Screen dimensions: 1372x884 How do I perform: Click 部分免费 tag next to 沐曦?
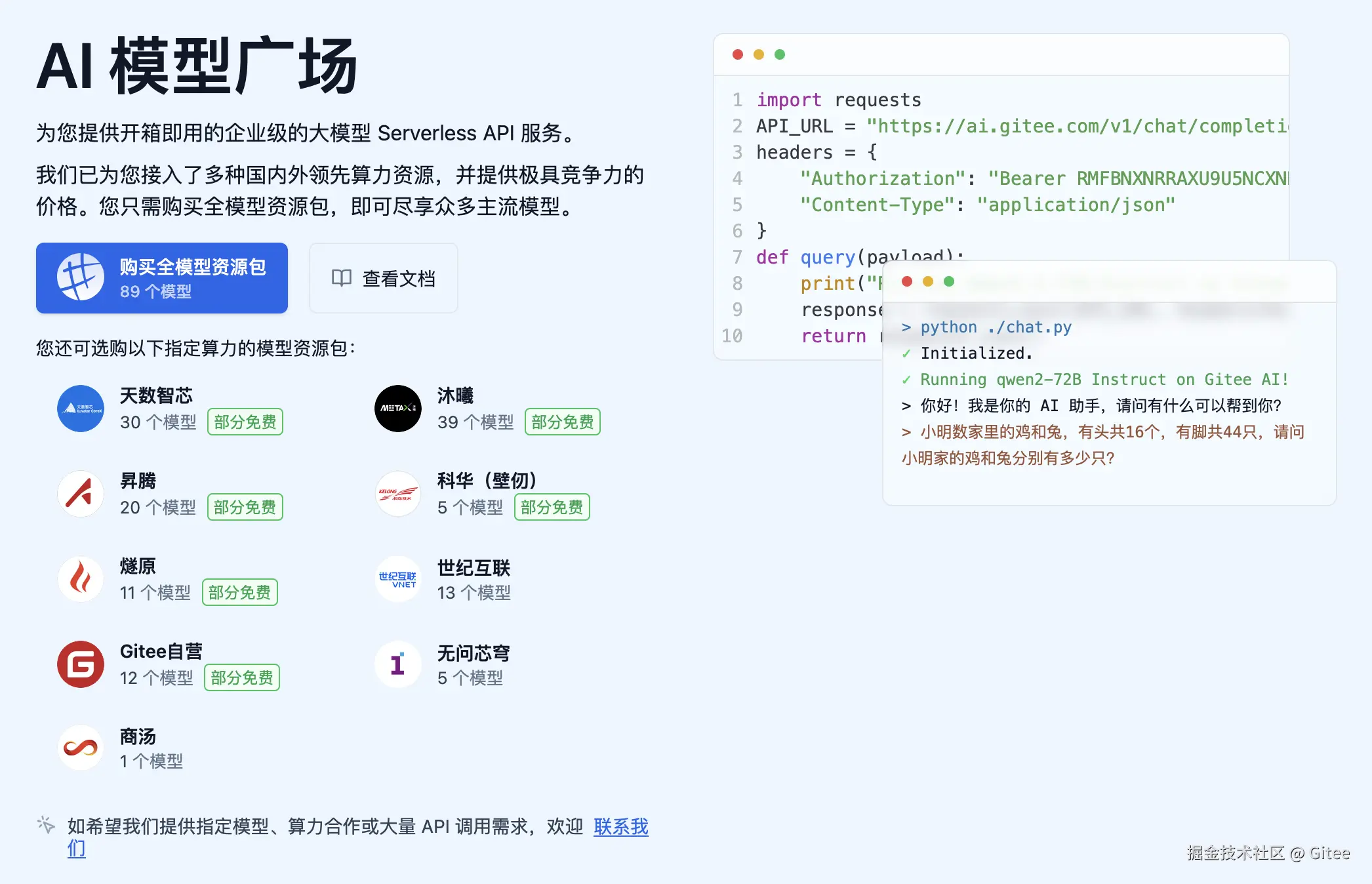pyautogui.click(x=562, y=422)
